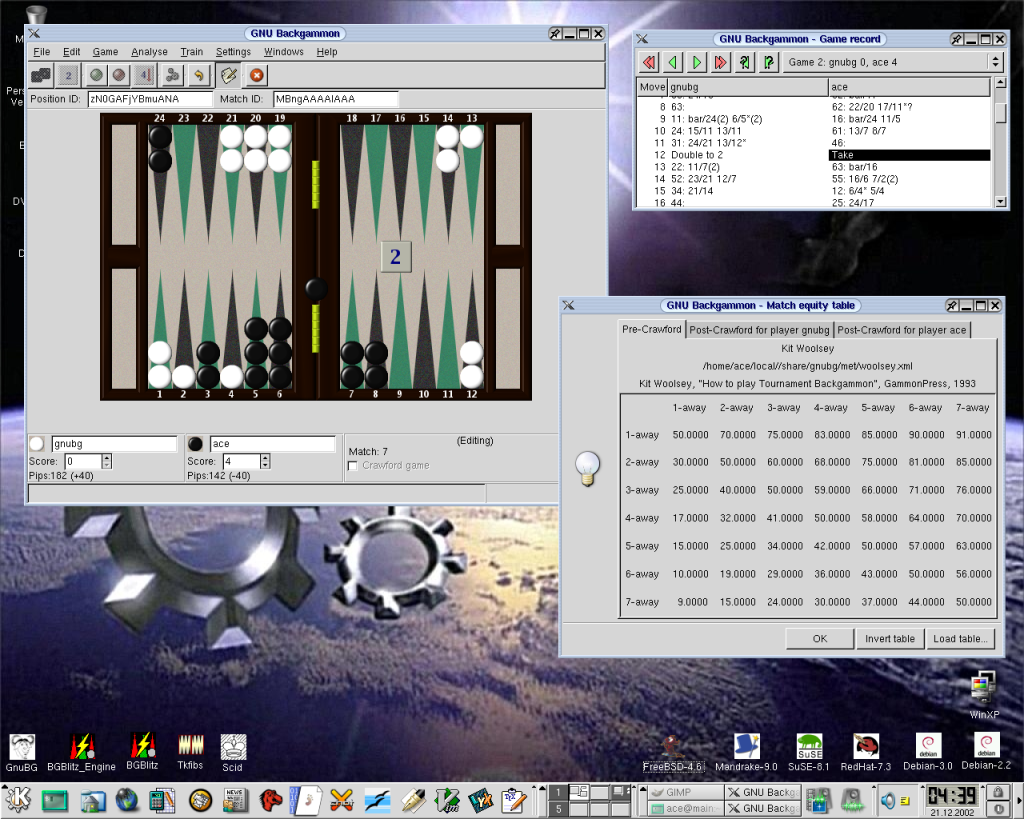Click the roll dice icon in the toolbar

pos(41,76)
